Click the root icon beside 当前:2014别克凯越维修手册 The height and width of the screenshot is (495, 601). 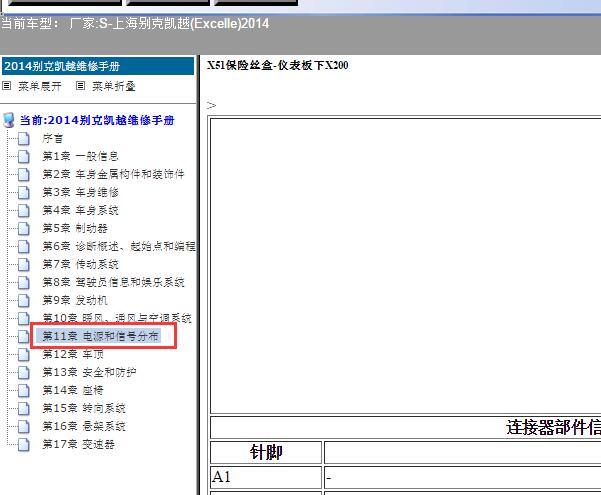pos(8,120)
